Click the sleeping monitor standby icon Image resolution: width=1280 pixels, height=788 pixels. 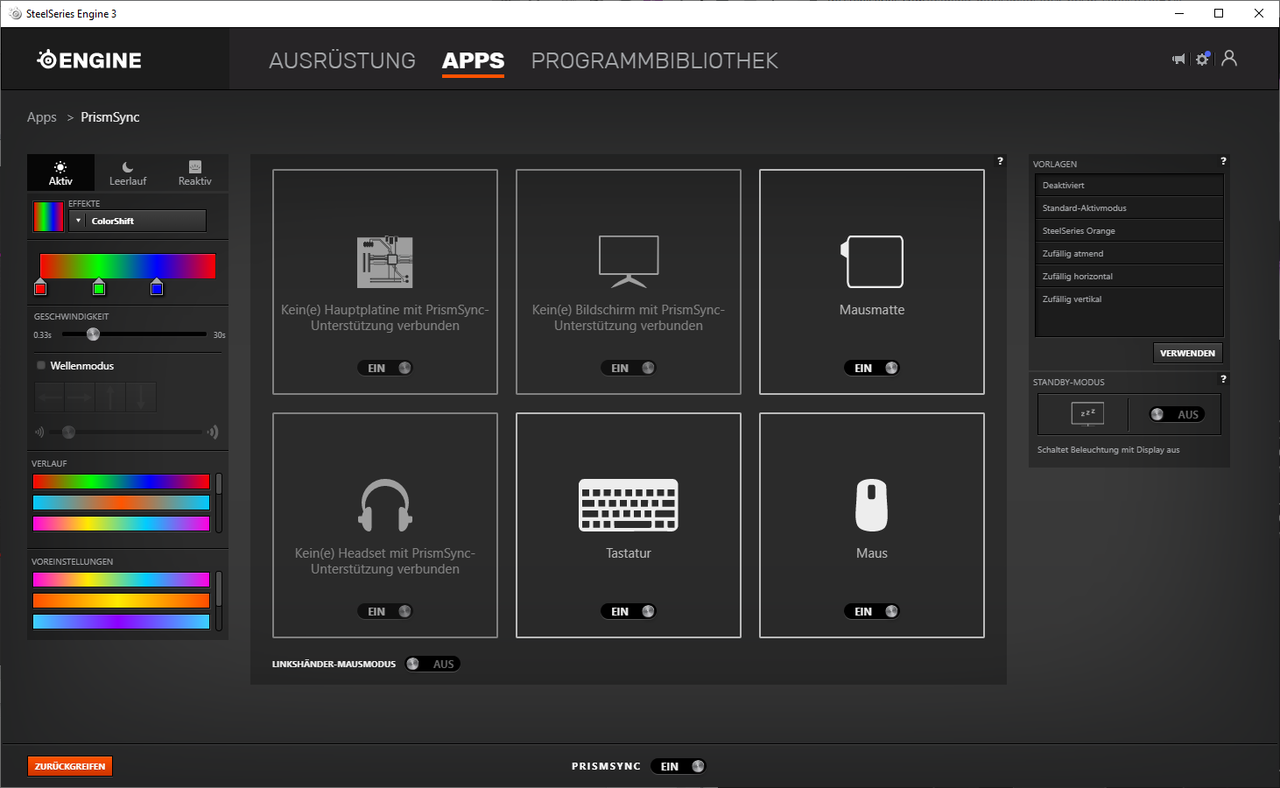(x=1087, y=414)
